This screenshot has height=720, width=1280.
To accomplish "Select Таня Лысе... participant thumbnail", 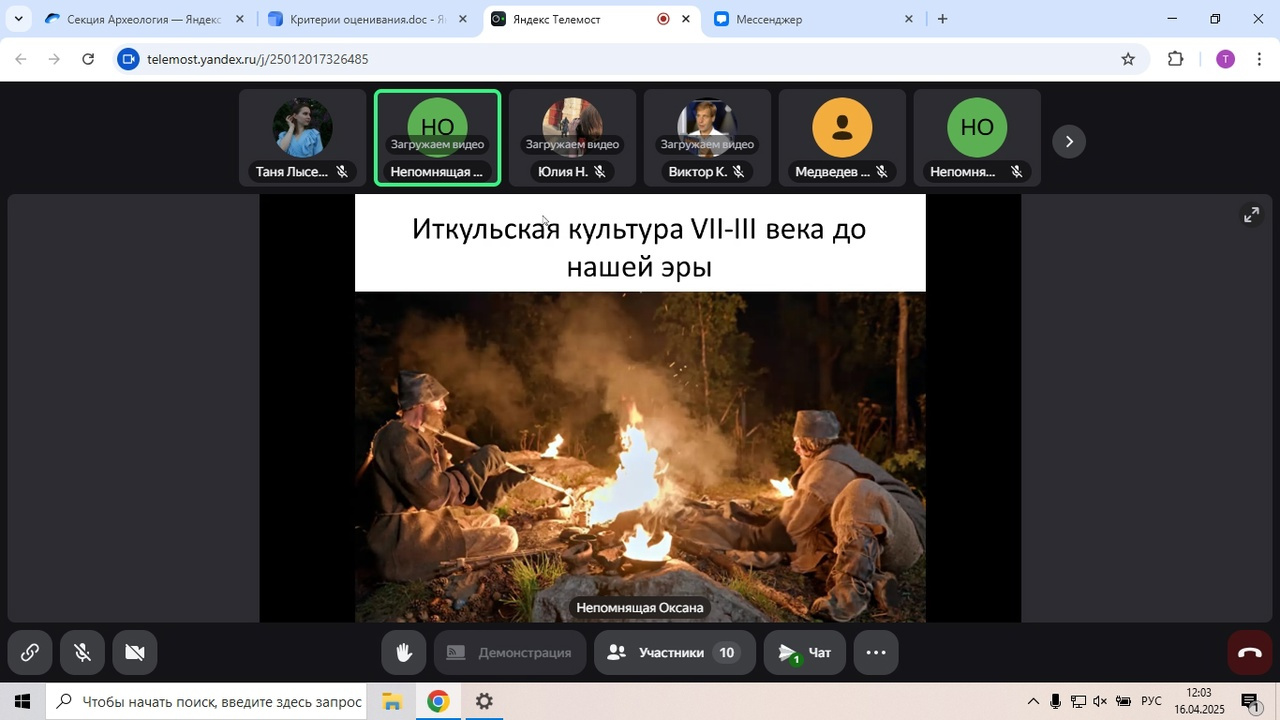I will pyautogui.click(x=302, y=138).
